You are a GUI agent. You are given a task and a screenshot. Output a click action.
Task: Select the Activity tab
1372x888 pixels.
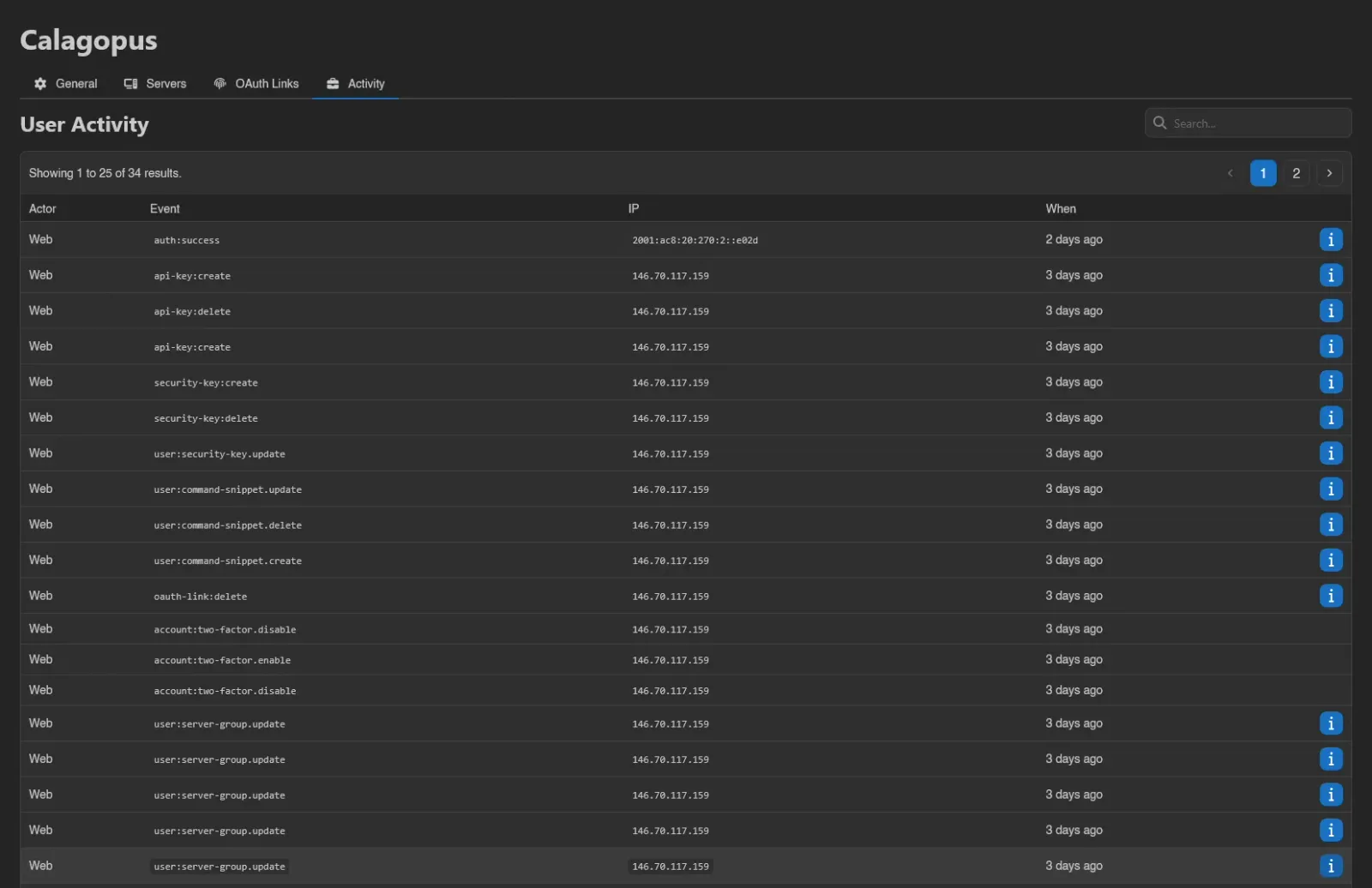[356, 84]
